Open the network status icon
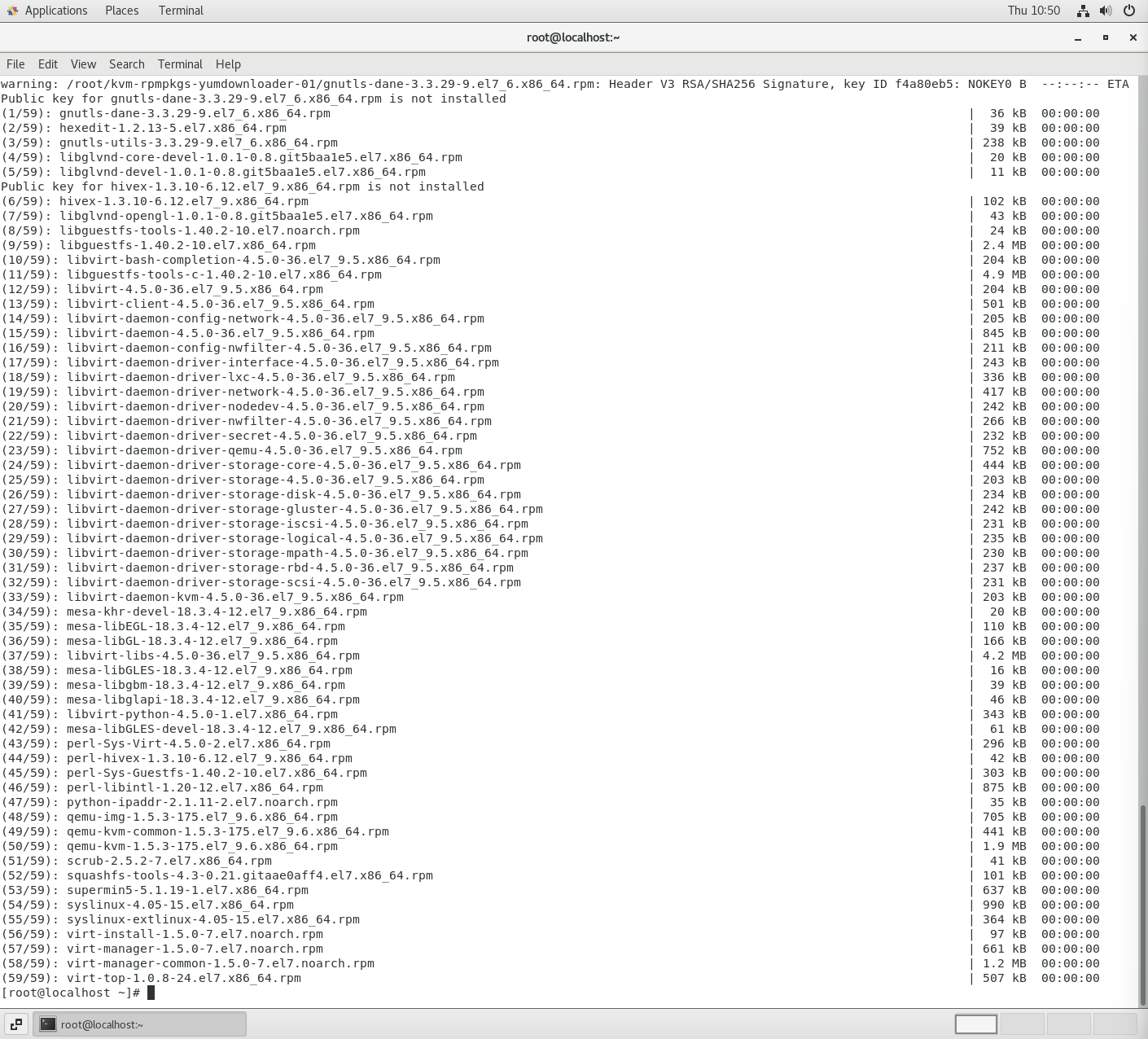1148x1039 pixels. coord(1083,11)
